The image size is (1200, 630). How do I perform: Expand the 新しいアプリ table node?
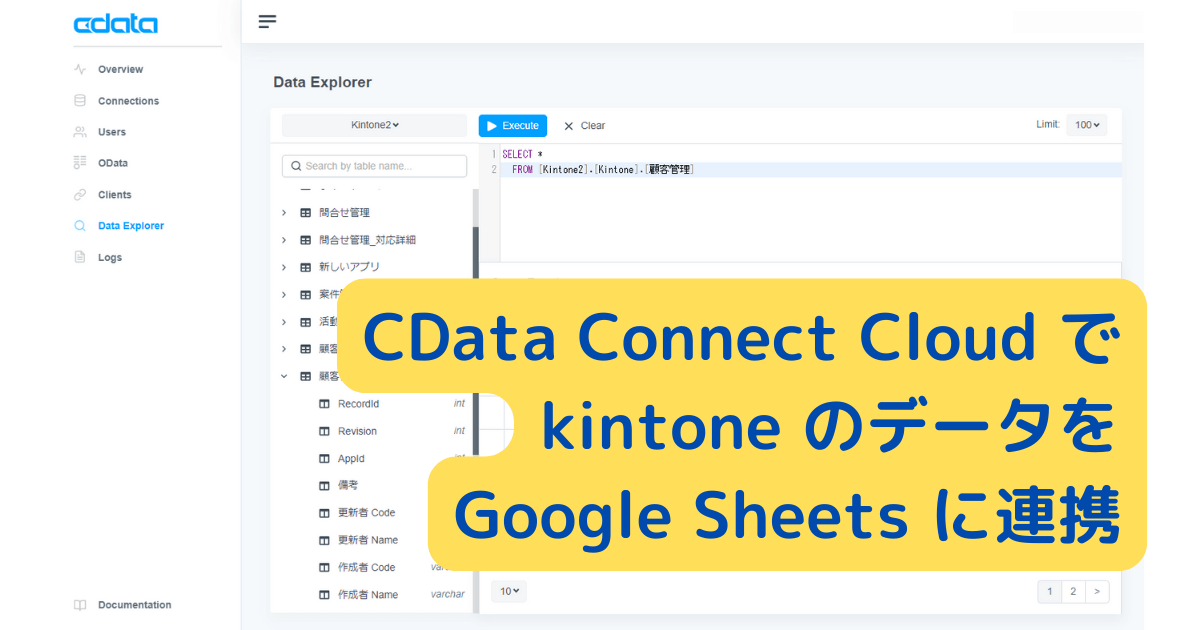point(284,267)
